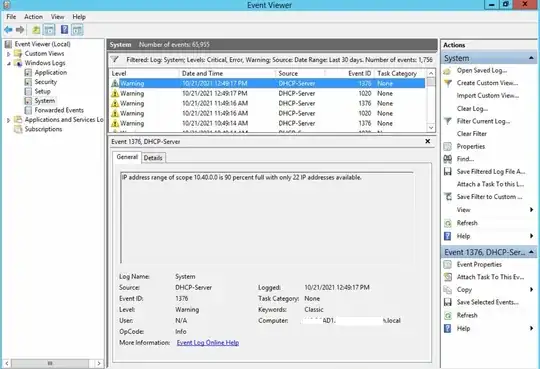The height and width of the screenshot is (369, 540).
Task: Select the Security log in tree
Action: pos(45,82)
